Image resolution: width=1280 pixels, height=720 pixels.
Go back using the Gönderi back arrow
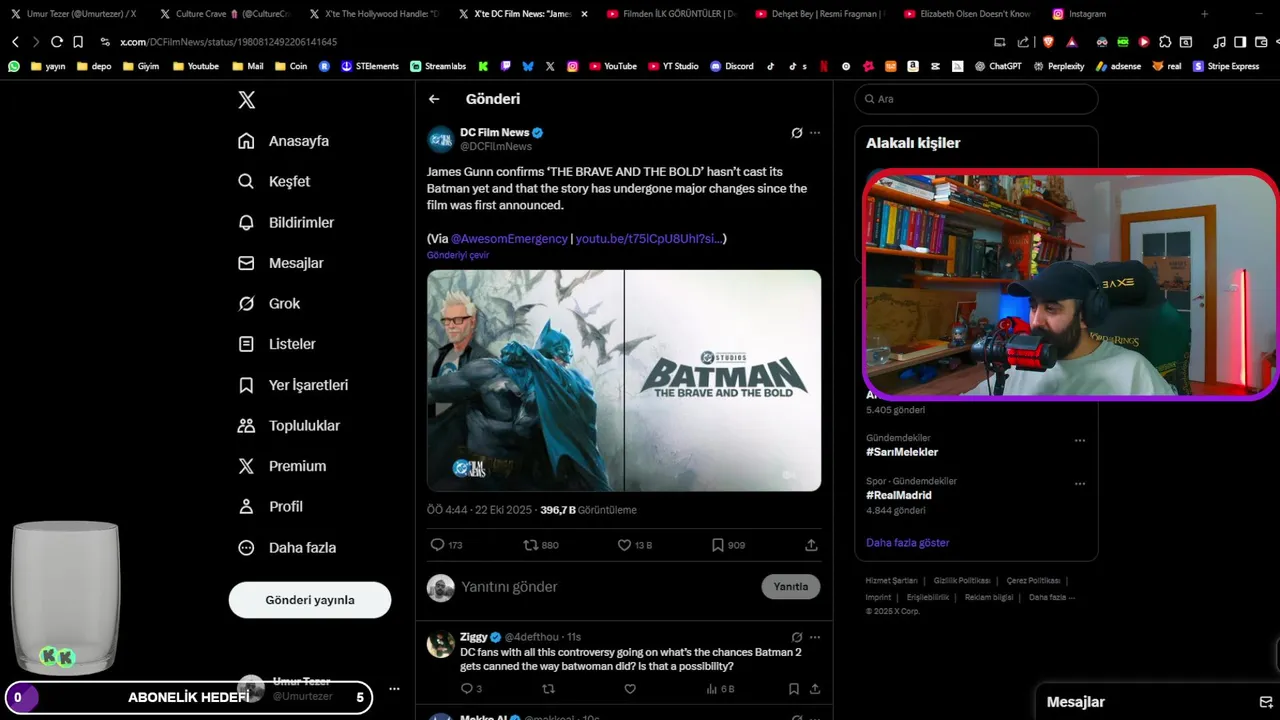pyautogui.click(x=434, y=99)
